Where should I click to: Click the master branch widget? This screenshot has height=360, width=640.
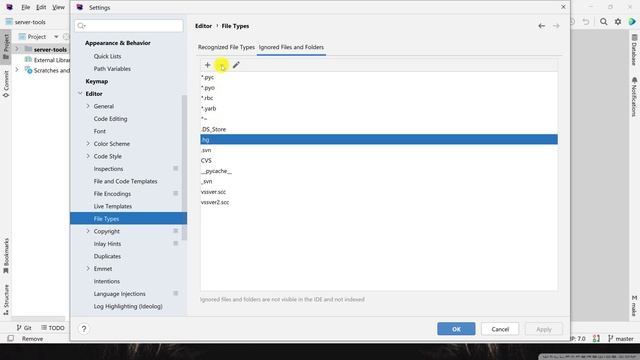tap(620, 338)
